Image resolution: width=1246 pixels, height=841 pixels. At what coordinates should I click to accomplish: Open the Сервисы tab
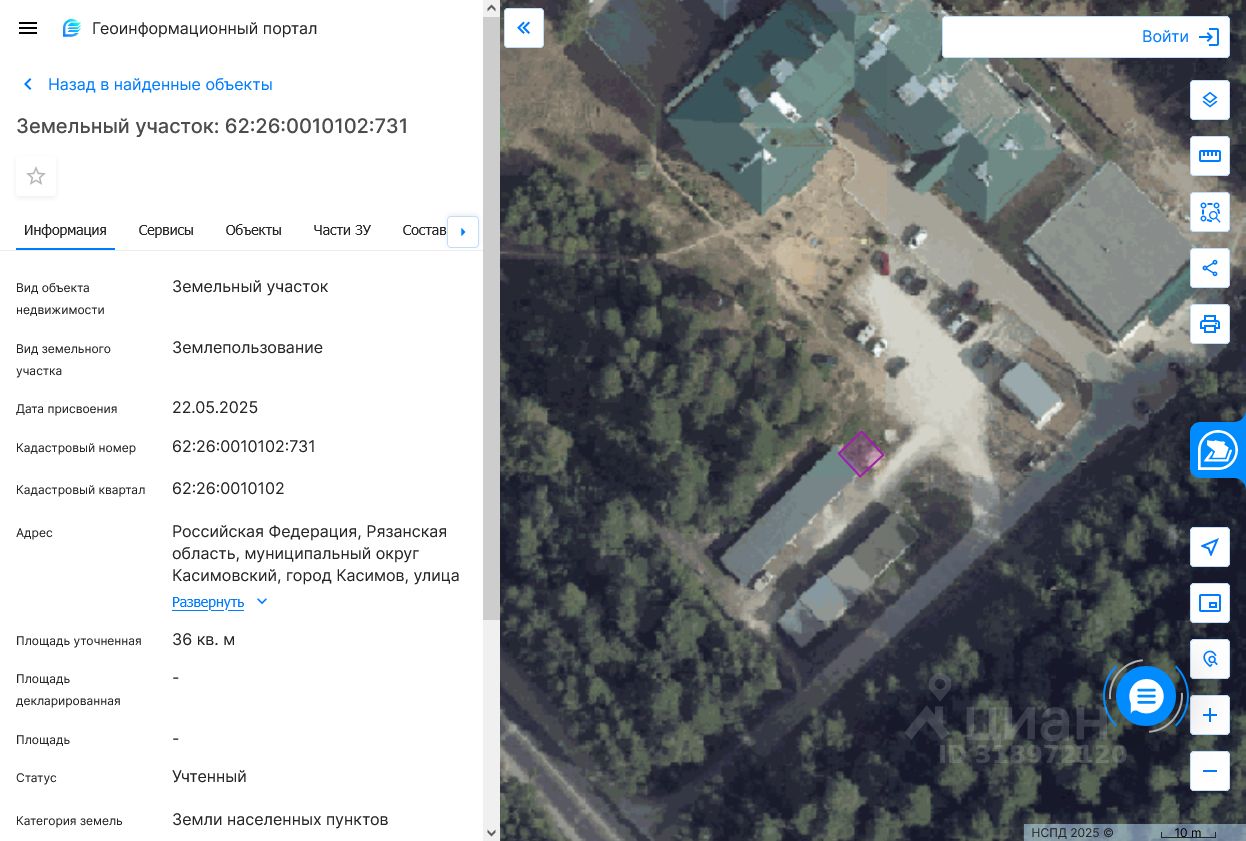[x=166, y=230]
